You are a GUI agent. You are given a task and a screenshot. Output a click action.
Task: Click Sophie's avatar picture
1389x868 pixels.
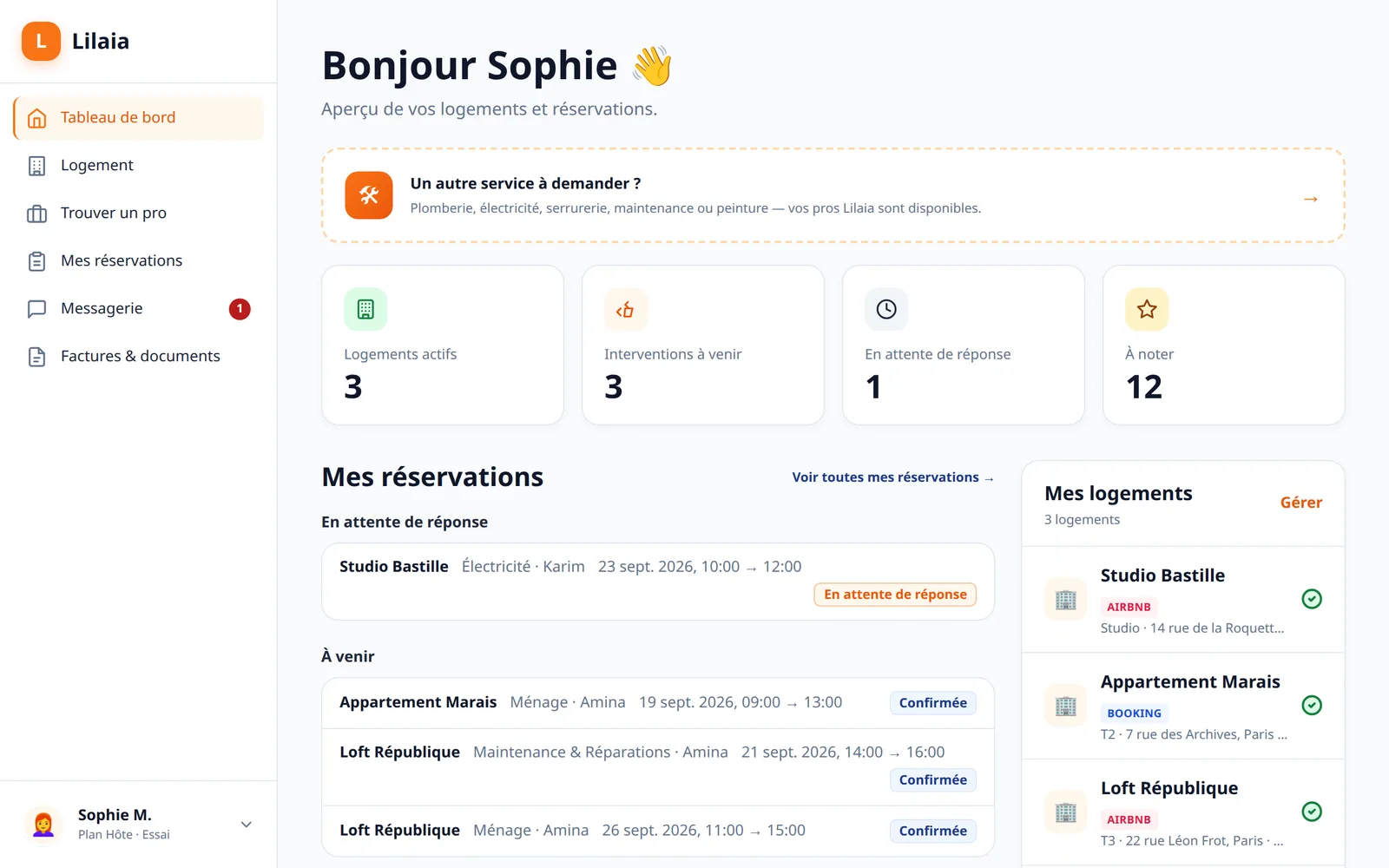coord(43,824)
